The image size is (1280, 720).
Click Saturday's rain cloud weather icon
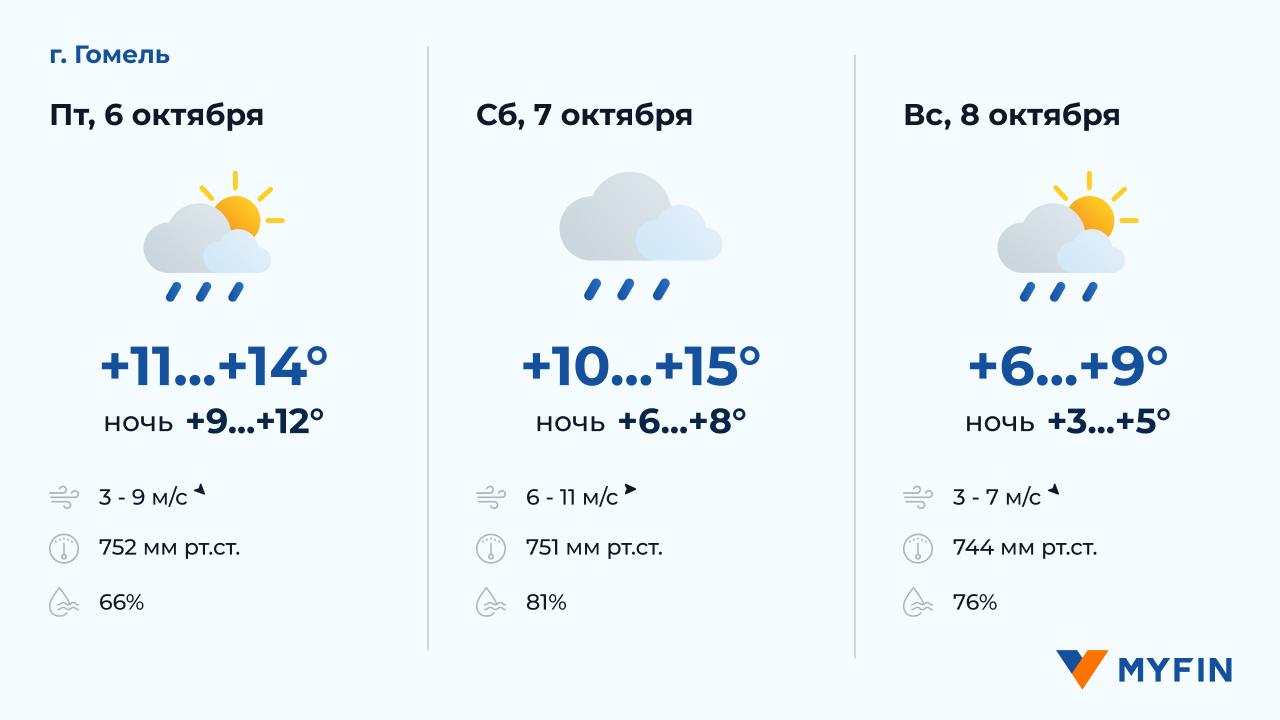pyautogui.click(x=640, y=237)
